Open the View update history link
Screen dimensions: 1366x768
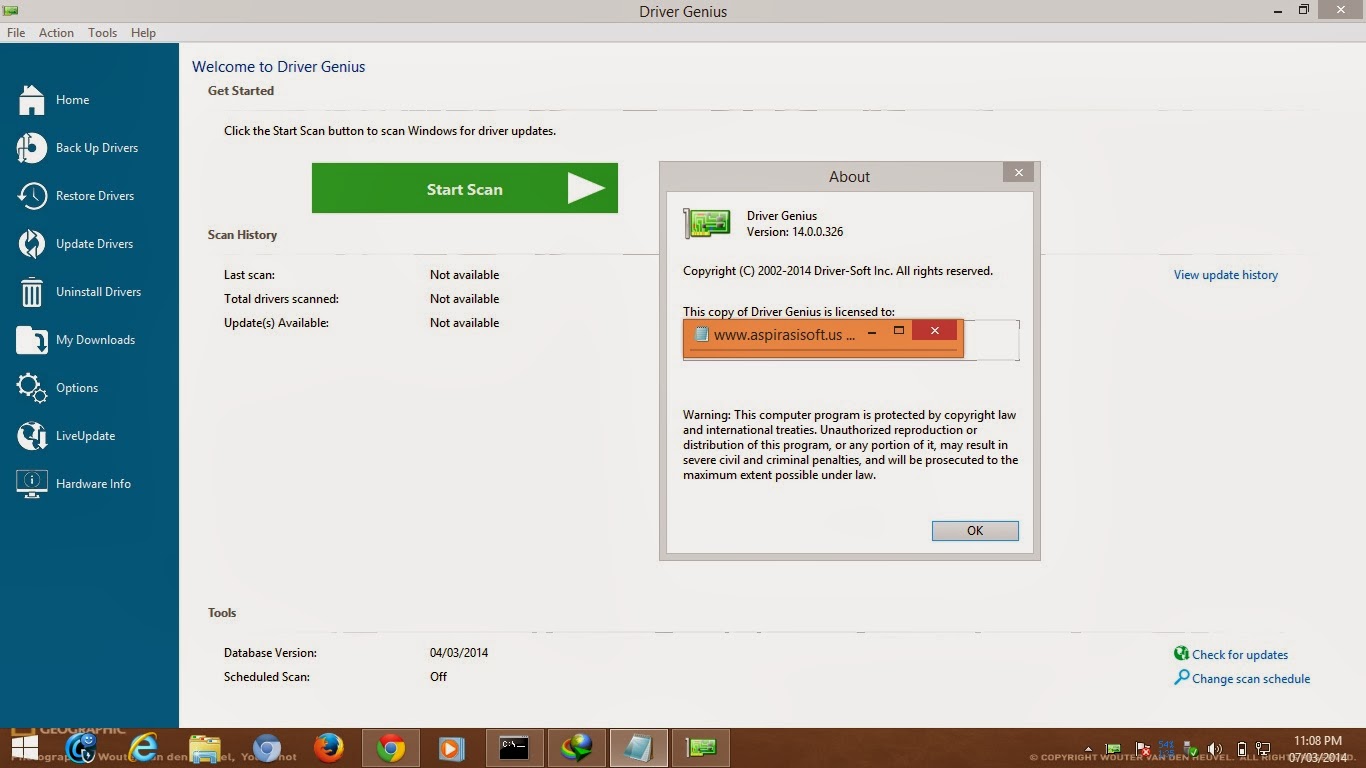click(1226, 275)
